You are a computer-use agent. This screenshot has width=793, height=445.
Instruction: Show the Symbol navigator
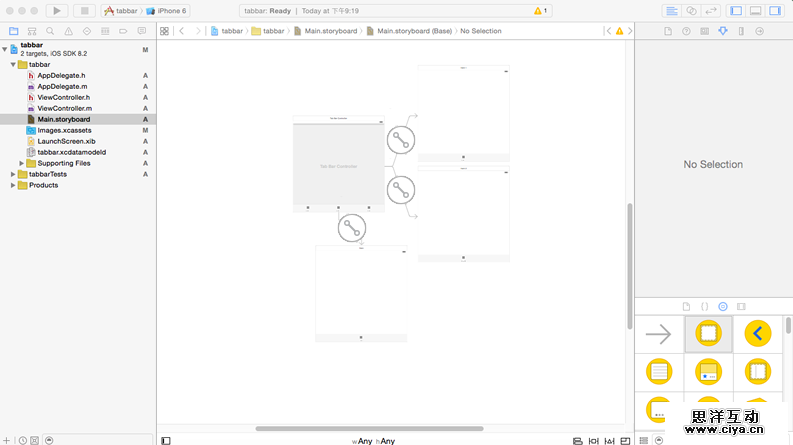tap(32, 31)
